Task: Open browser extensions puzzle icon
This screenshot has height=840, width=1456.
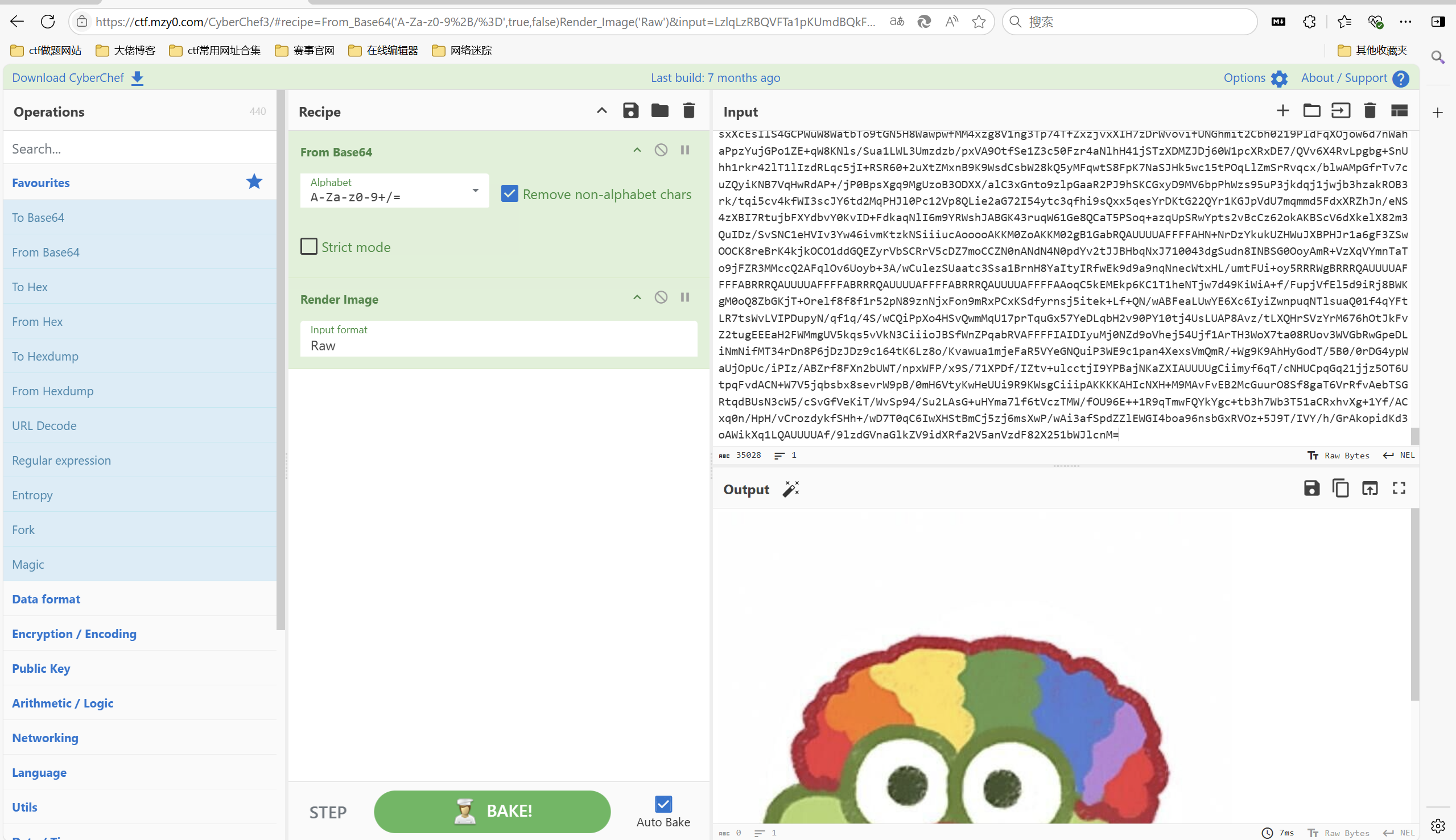Action: (x=1309, y=22)
